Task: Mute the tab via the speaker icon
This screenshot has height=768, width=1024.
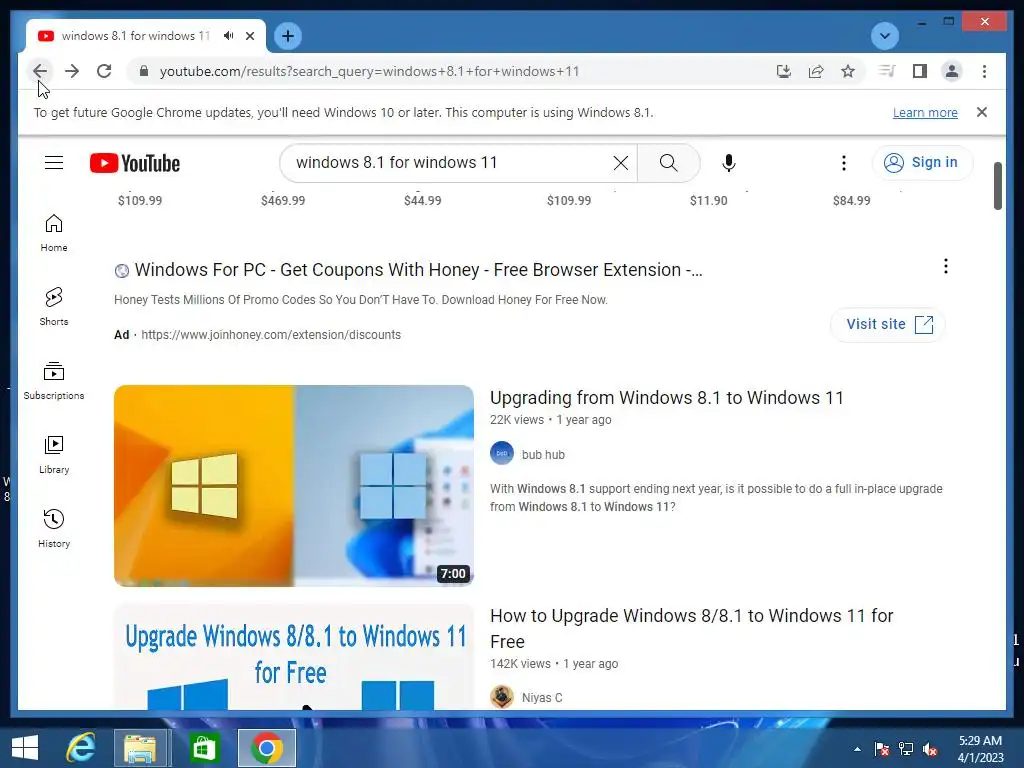Action: (228, 36)
